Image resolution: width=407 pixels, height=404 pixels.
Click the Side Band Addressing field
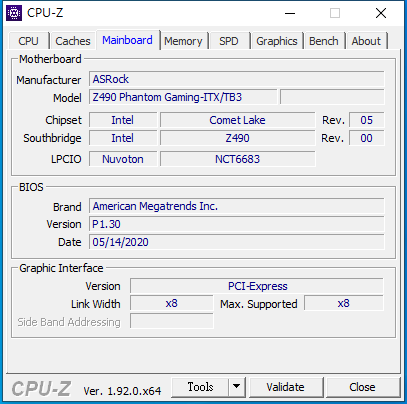172,322
